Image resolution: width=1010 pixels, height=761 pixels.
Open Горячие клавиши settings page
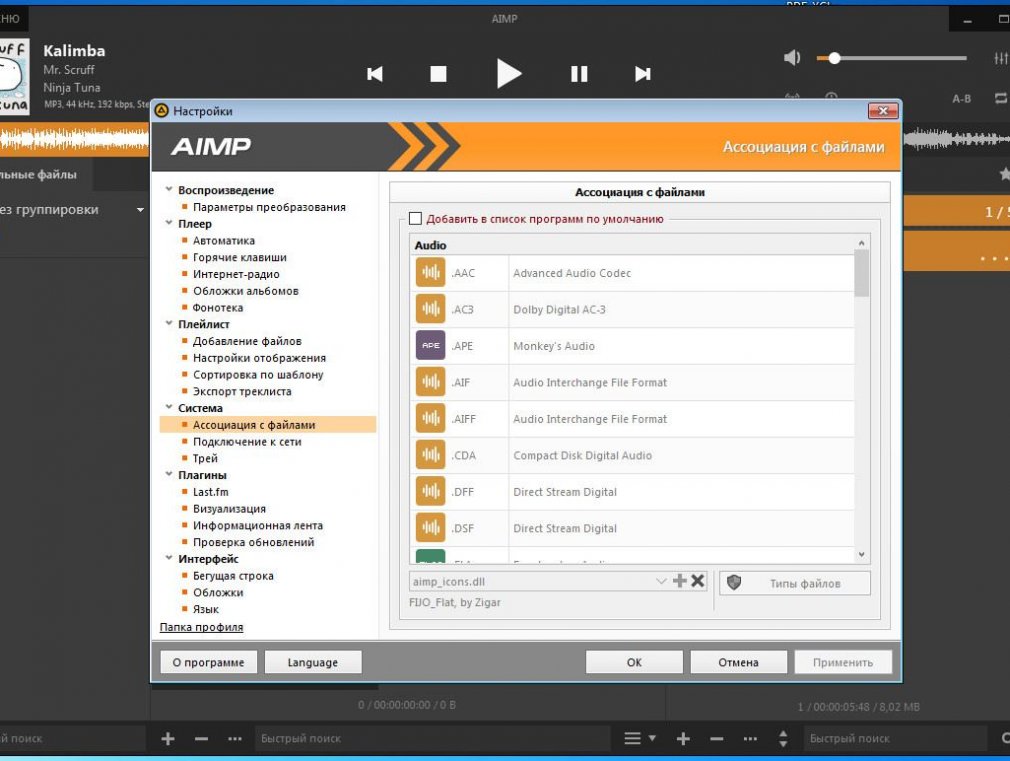[240, 257]
